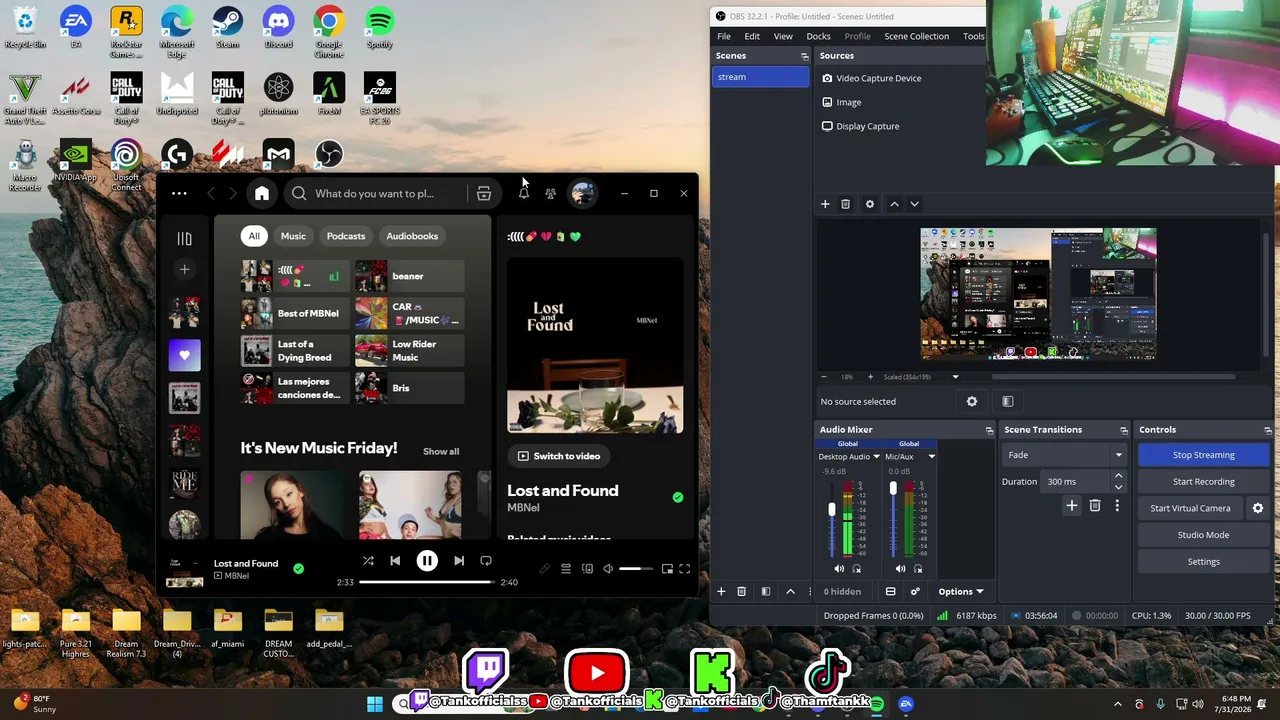Select the Music filter chip
Screen dimensions: 1280x720
(293, 236)
